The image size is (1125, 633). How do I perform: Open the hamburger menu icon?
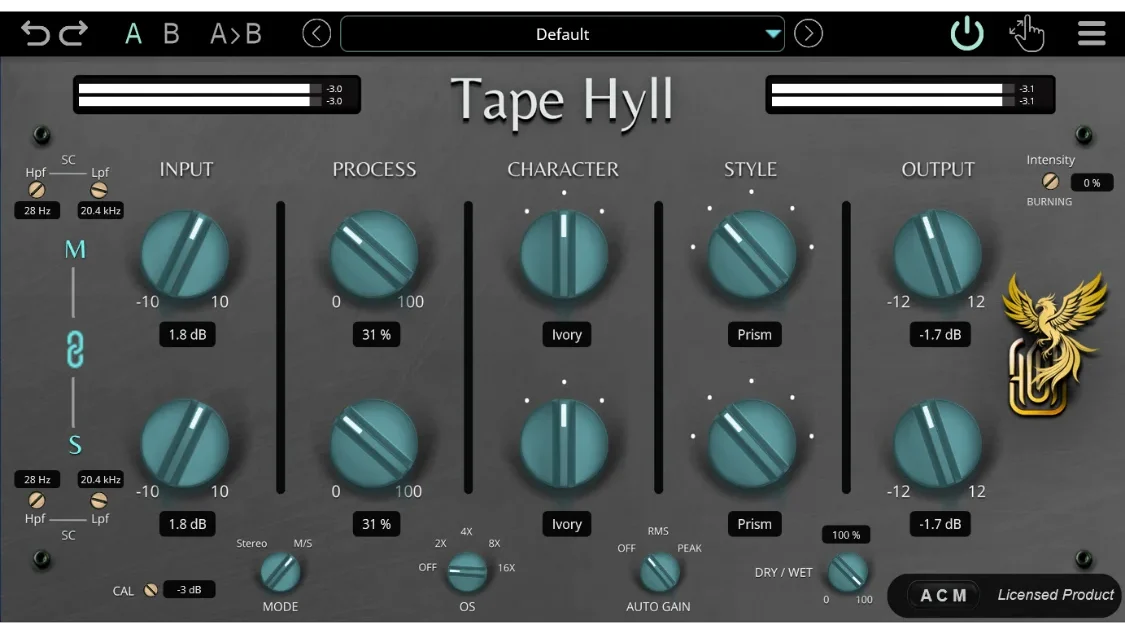pyautogui.click(x=1091, y=32)
